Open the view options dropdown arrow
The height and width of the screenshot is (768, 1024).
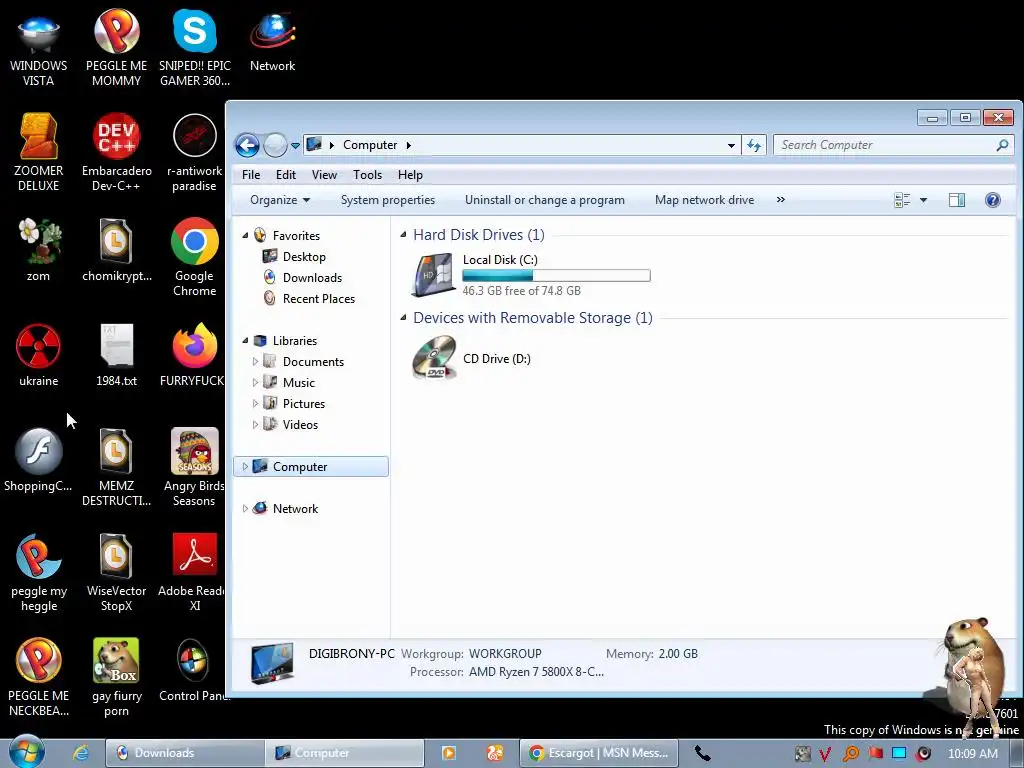coord(923,200)
